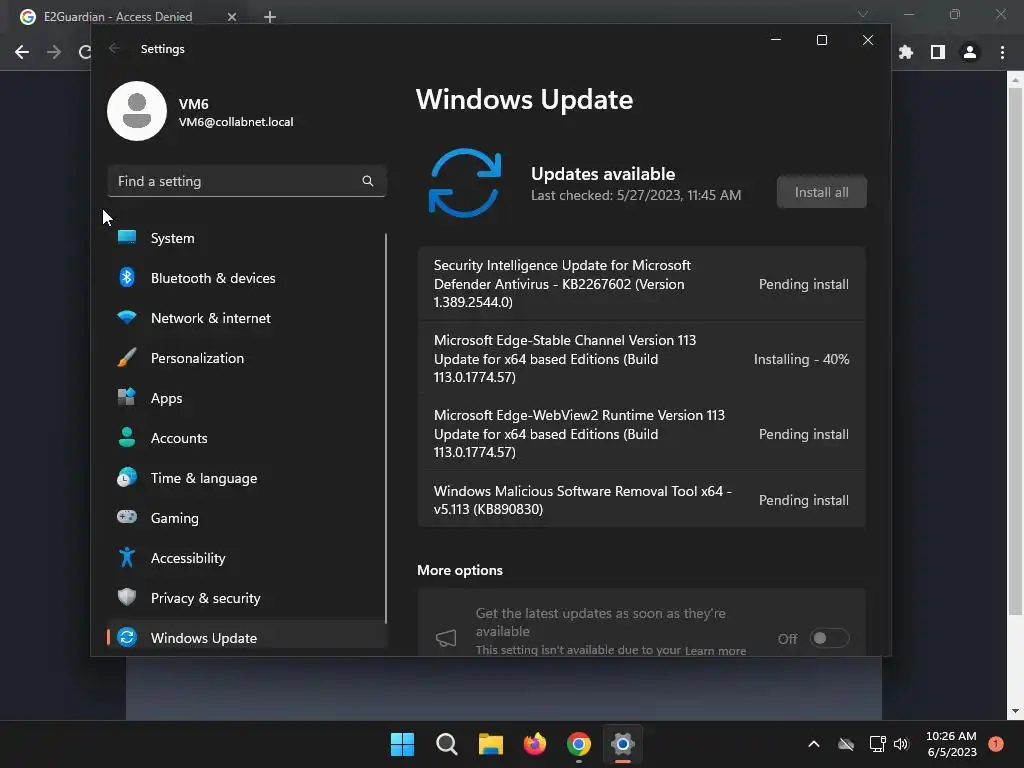This screenshot has height=768, width=1024.
Task: Click the Installing - 40% status text
Action: tap(801, 359)
